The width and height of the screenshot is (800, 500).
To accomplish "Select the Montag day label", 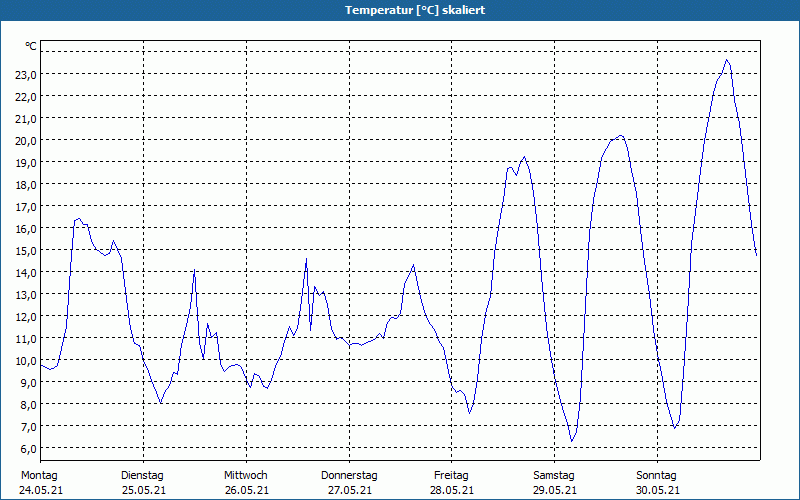I will [x=39, y=475].
